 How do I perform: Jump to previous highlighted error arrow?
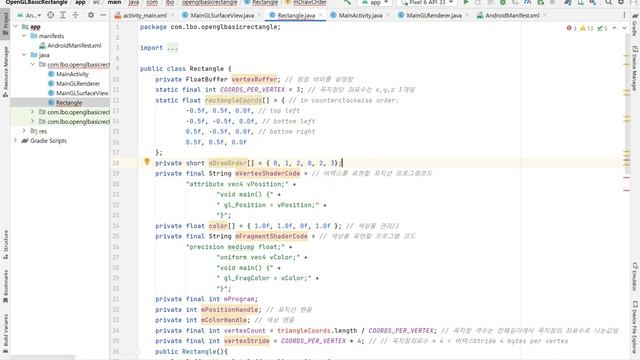point(615,28)
